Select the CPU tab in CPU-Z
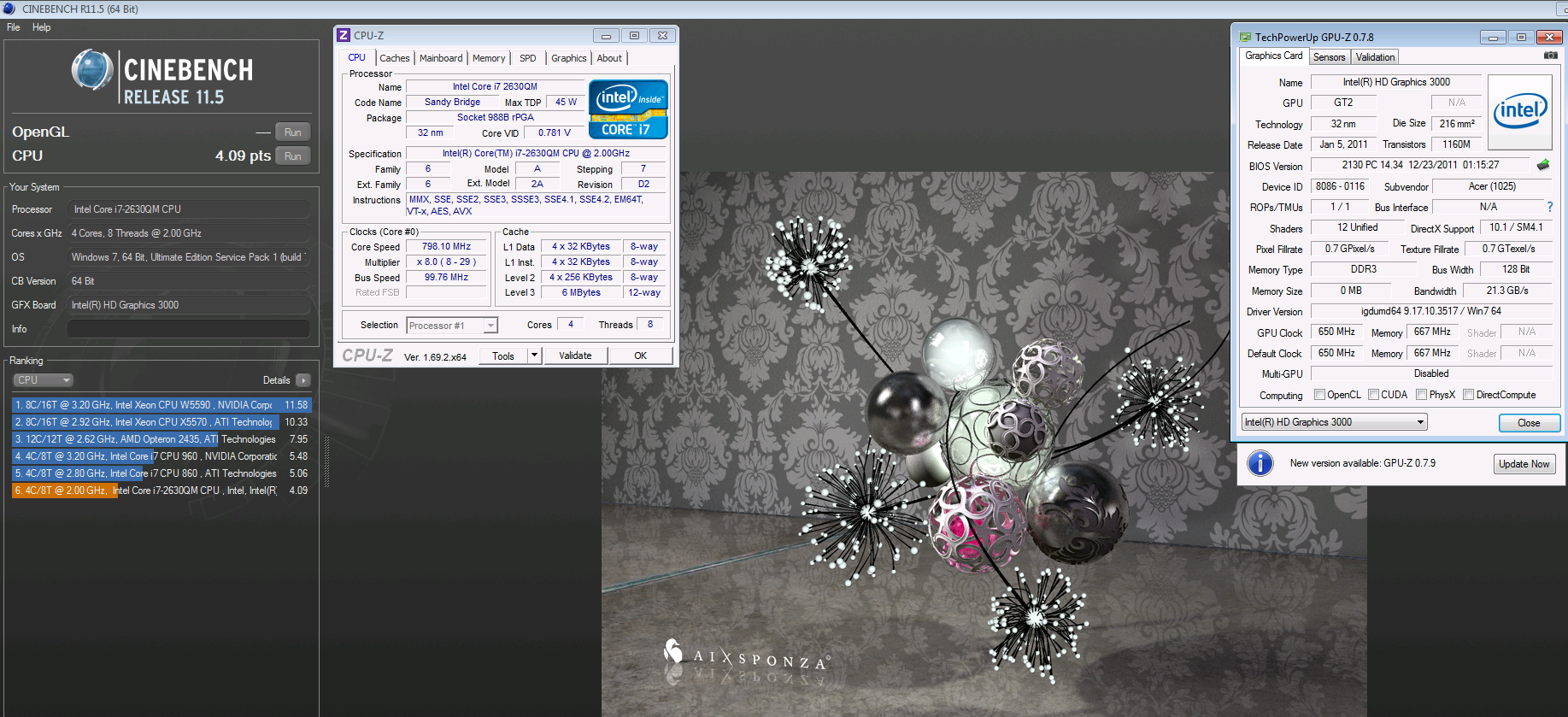Screen dimensions: 1568x717 pyautogui.click(x=356, y=58)
